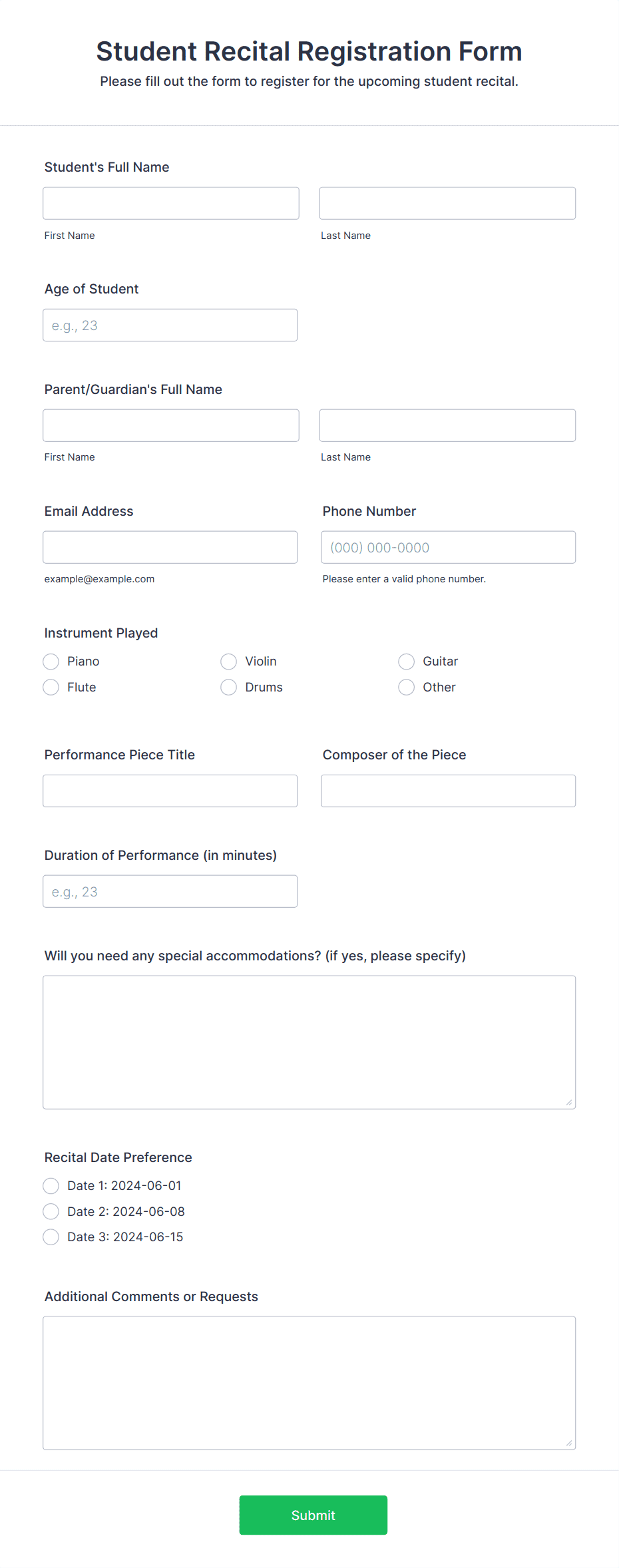Select the Flute radio button
The image size is (619, 1568).
pos(51,687)
